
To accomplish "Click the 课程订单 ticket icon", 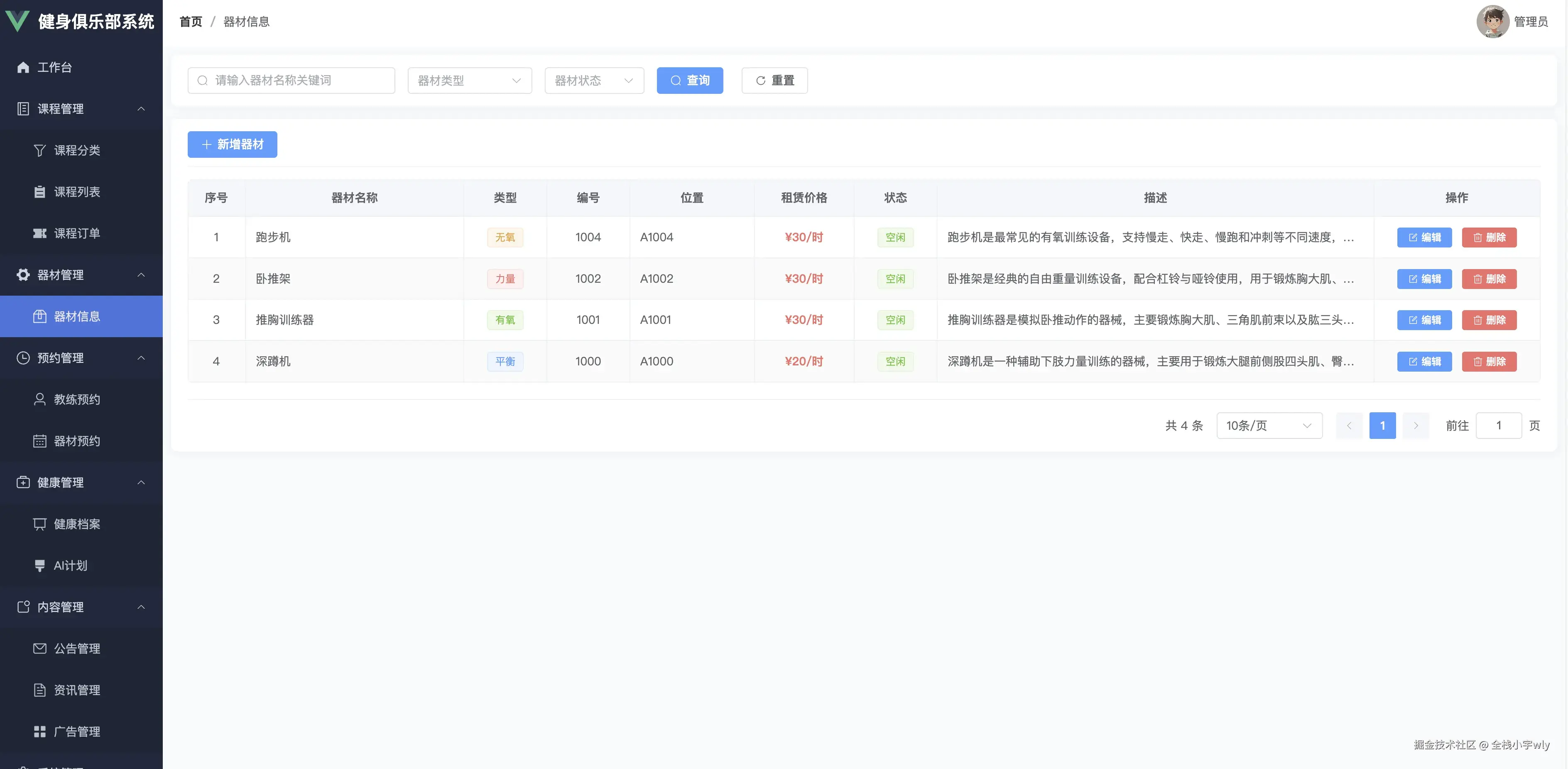I will tap(39, 233).
